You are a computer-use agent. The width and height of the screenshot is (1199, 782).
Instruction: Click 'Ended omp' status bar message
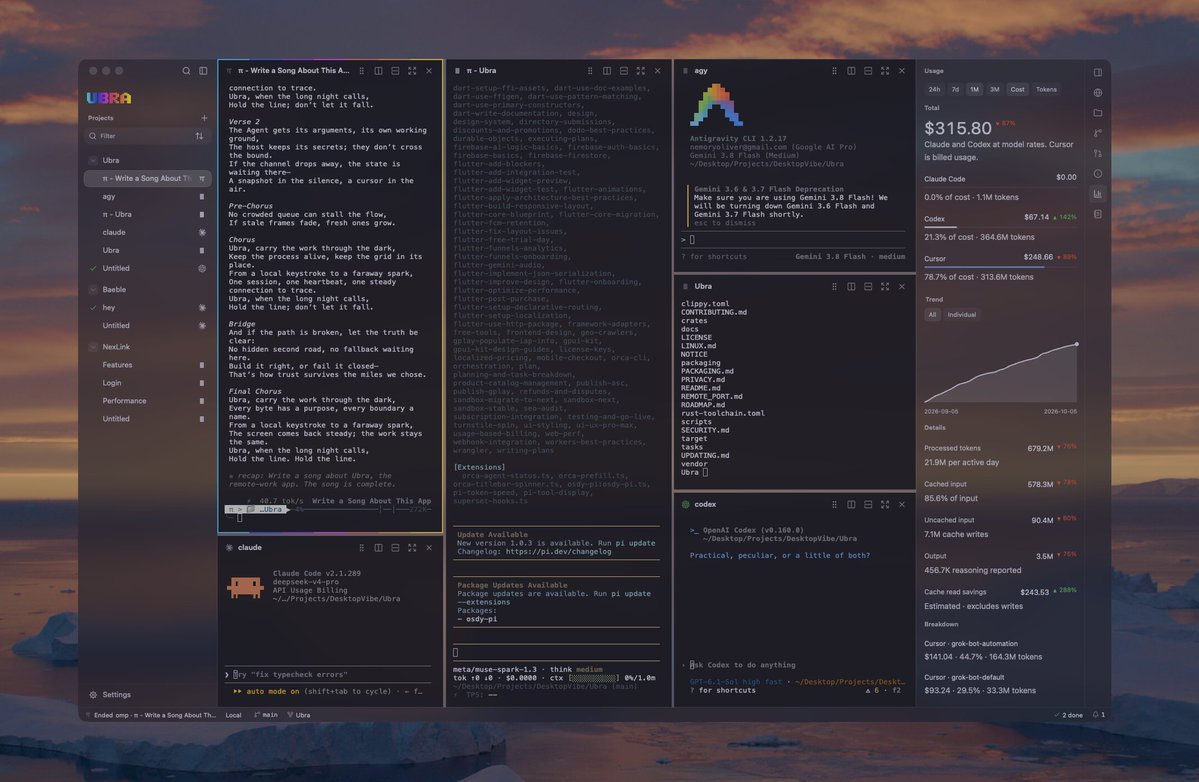(x=151, y=715)
